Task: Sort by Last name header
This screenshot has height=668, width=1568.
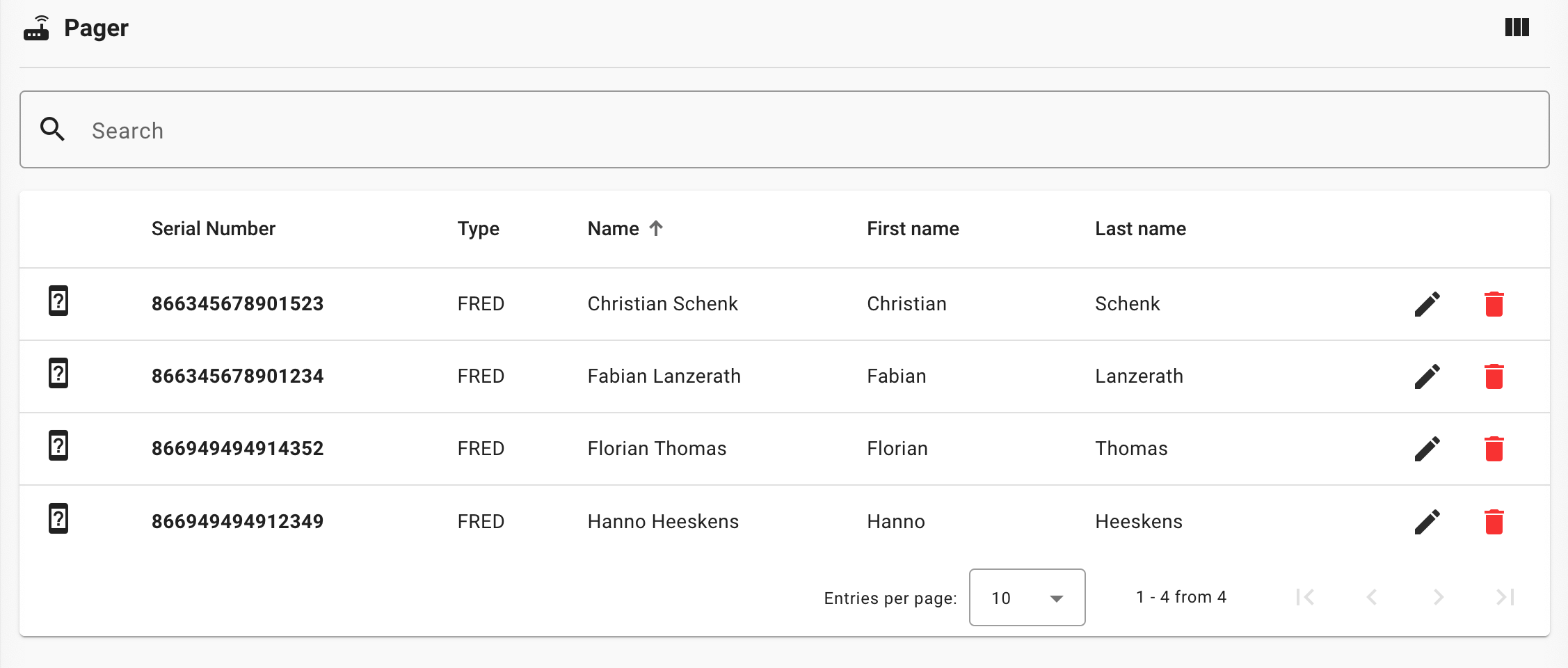Action: pos(1139,229)
